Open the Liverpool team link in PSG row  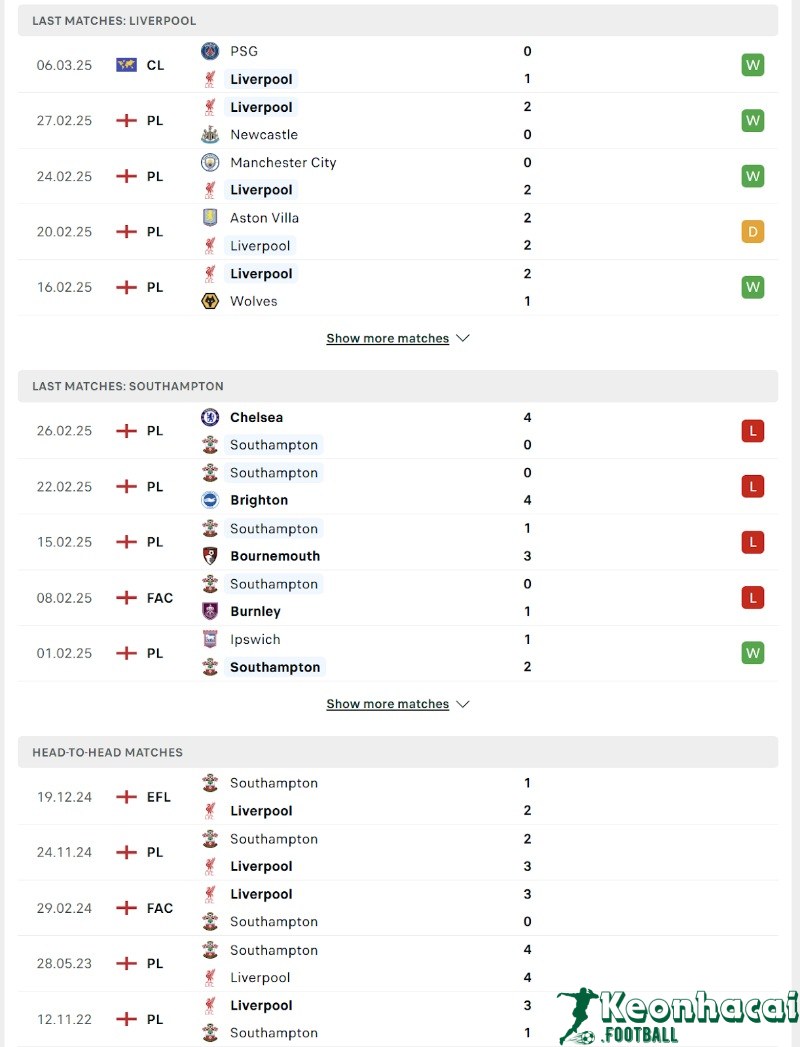[x=262, y=79]
